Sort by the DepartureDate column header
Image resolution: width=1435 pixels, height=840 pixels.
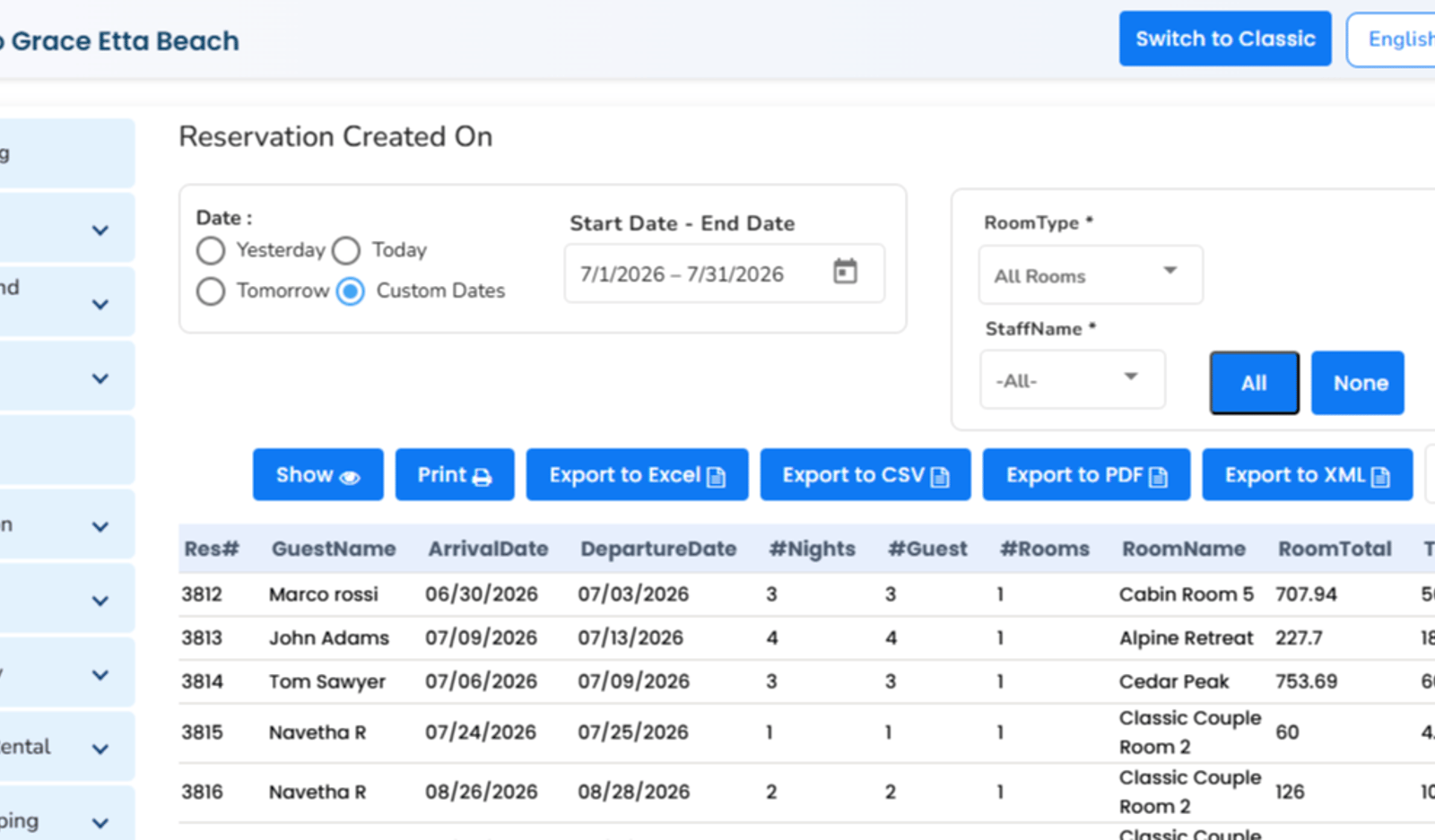[658, 550]
